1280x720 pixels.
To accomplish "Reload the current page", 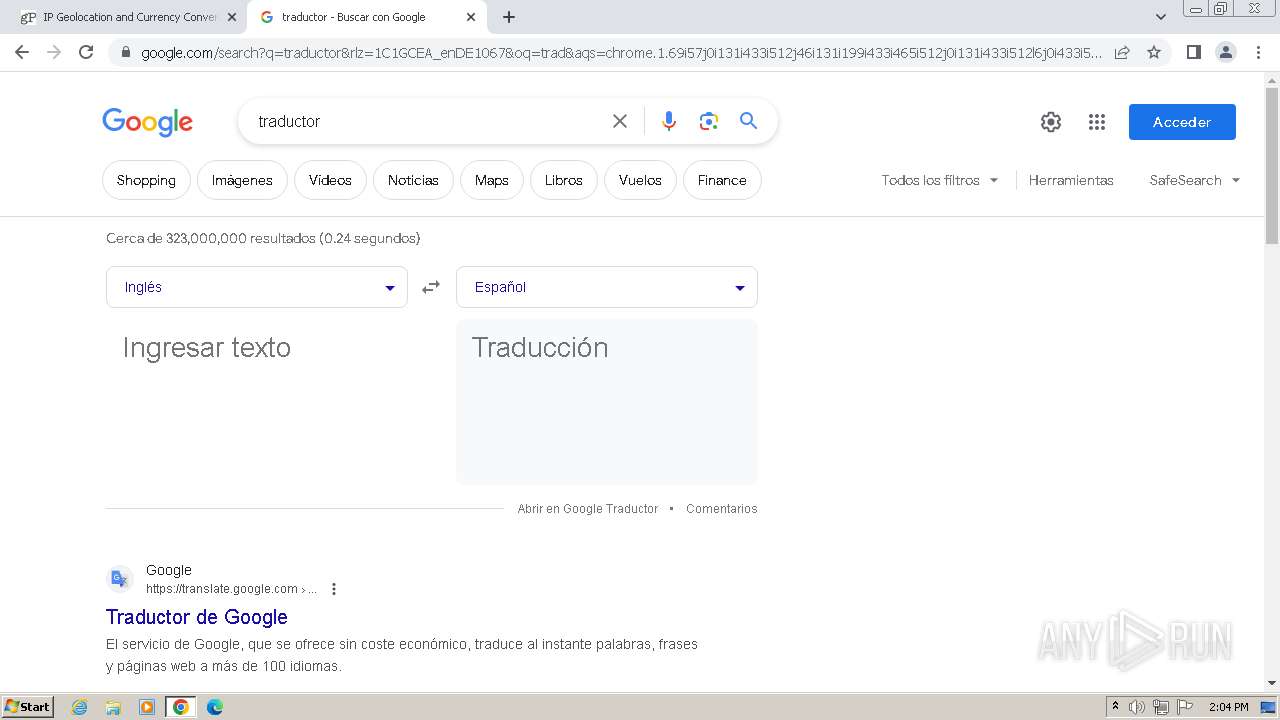I will (86, 52).
